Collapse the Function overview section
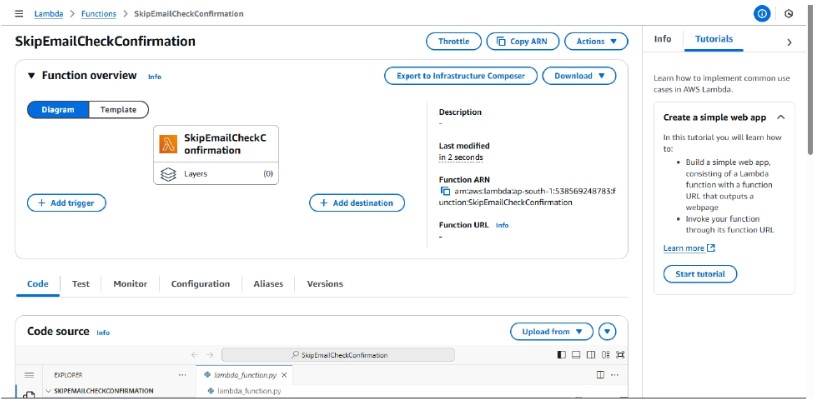Screen dimensions: 821x407 point(31,75)
